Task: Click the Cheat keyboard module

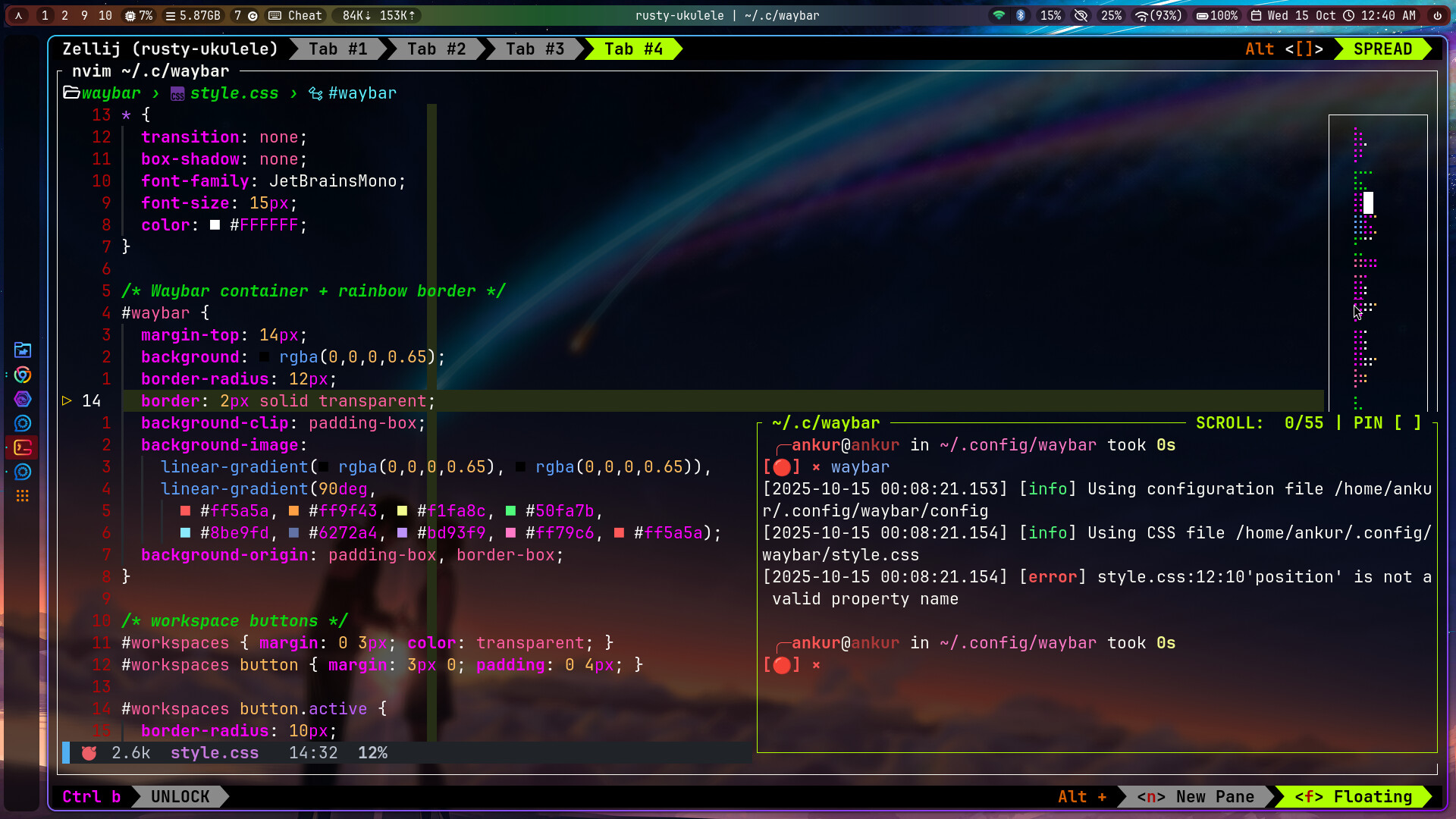Action: pos(296,15)
